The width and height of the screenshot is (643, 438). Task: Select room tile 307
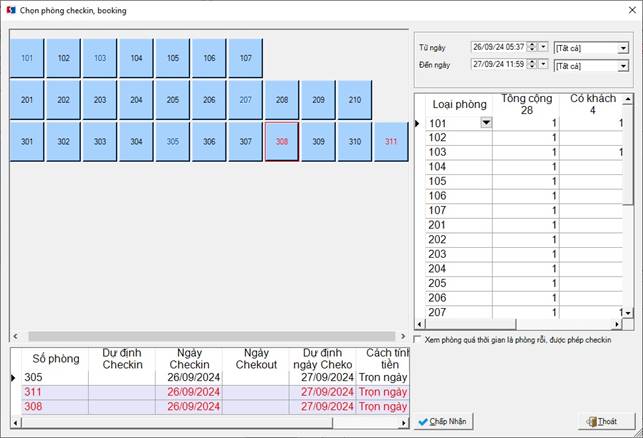(x=246, y=141)
